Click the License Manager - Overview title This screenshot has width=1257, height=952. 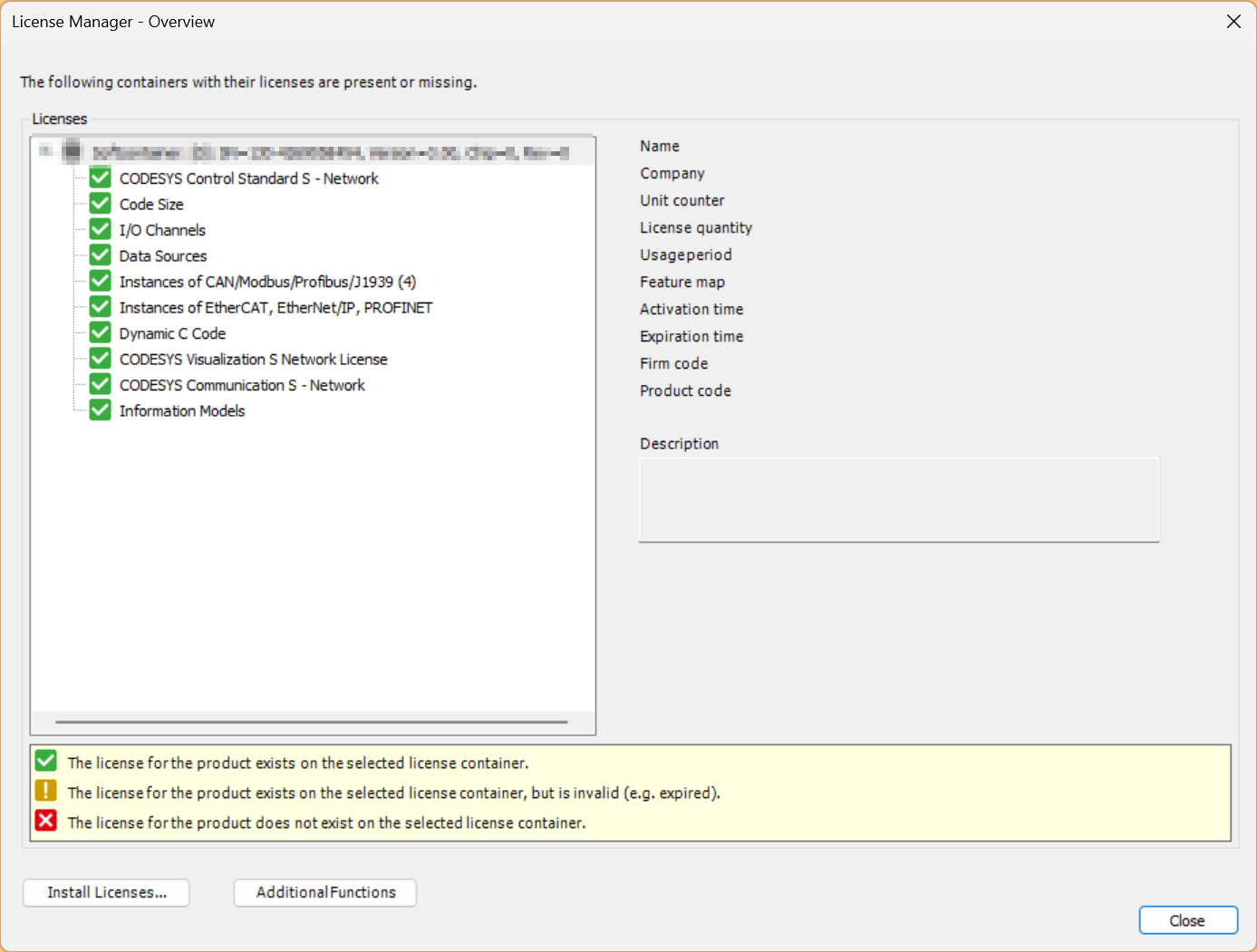(x=113, y=22)
